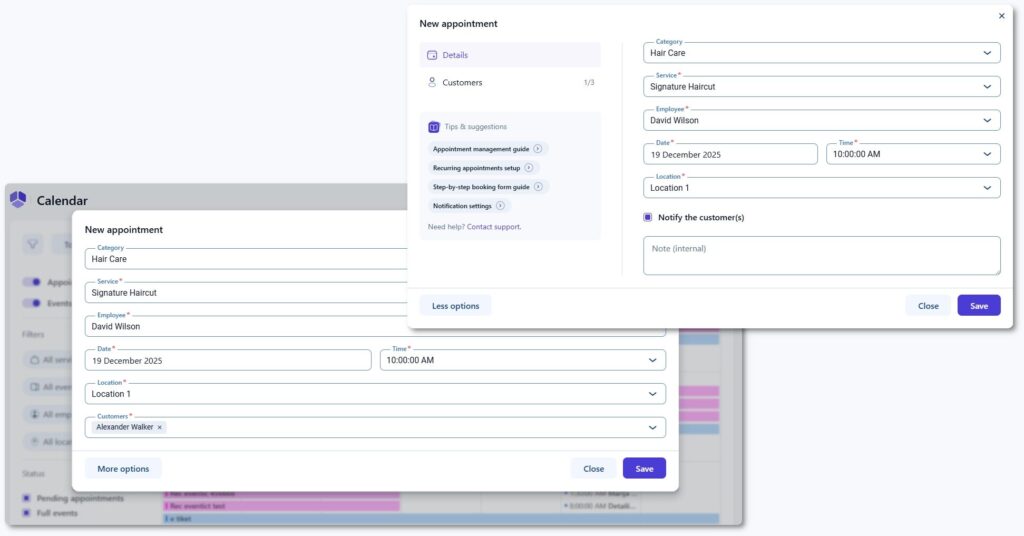Image resolution: width=1024 pixels, height=536 pixels.
Task: Toggle the Full events status checkbox
Action: coord(27,513)
